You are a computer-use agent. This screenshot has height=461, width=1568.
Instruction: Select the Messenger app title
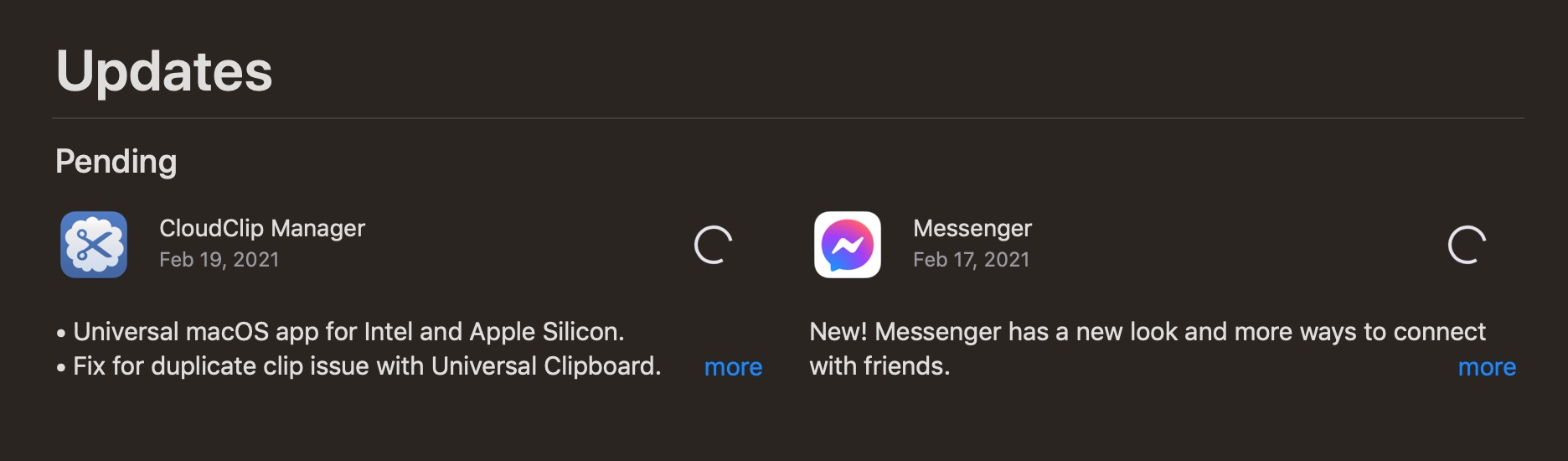(972, 228)
